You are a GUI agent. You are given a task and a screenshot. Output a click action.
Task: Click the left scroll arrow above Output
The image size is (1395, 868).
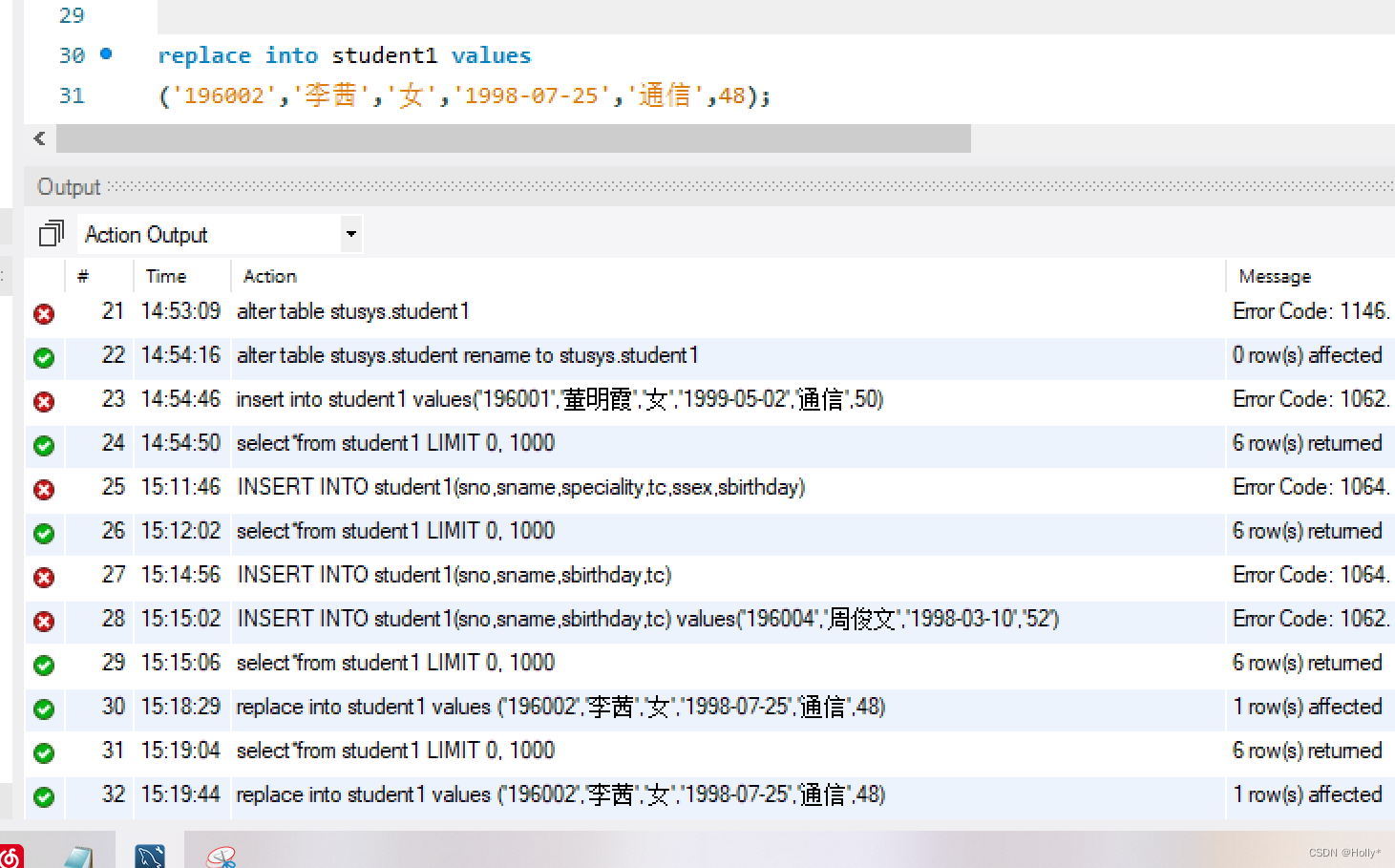(38, 138)
